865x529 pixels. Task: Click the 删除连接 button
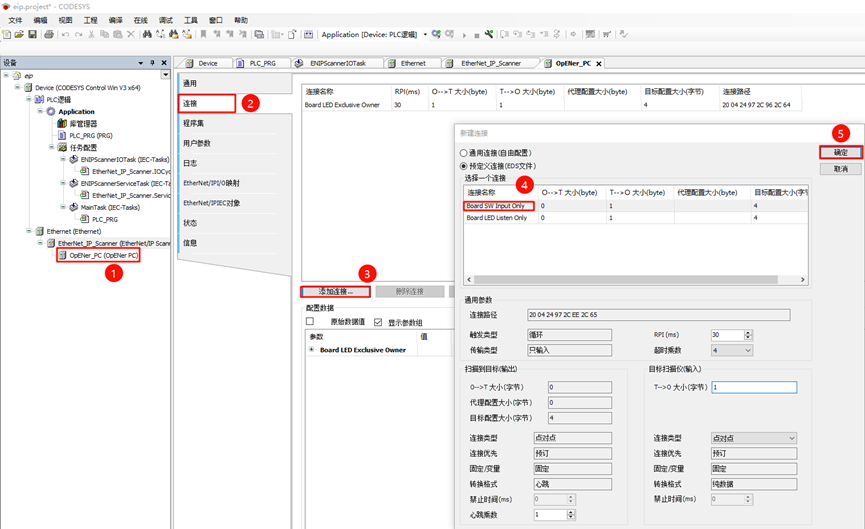point(409,291)
